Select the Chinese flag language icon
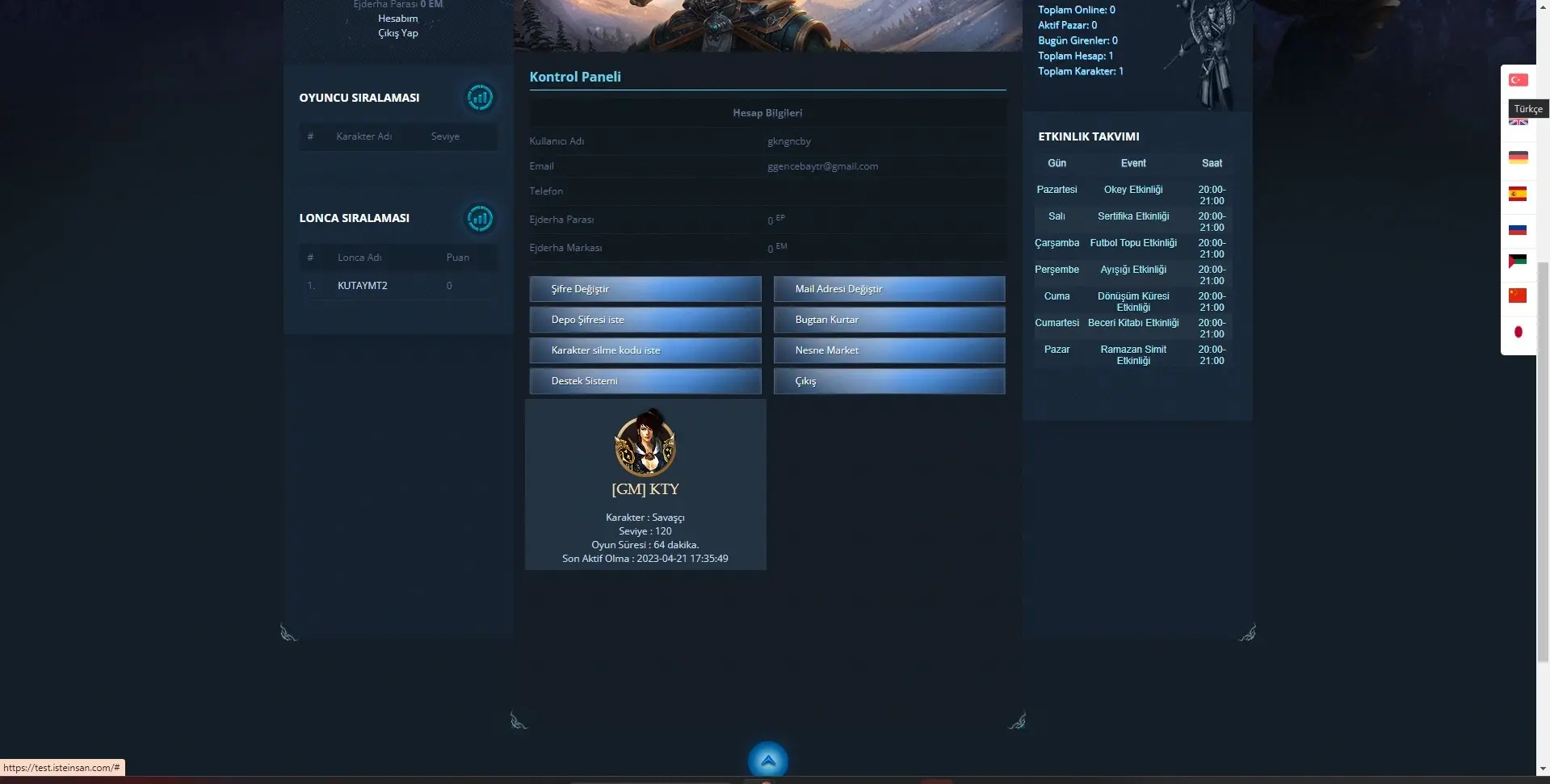1550x784 pixels. (1518, 296)
